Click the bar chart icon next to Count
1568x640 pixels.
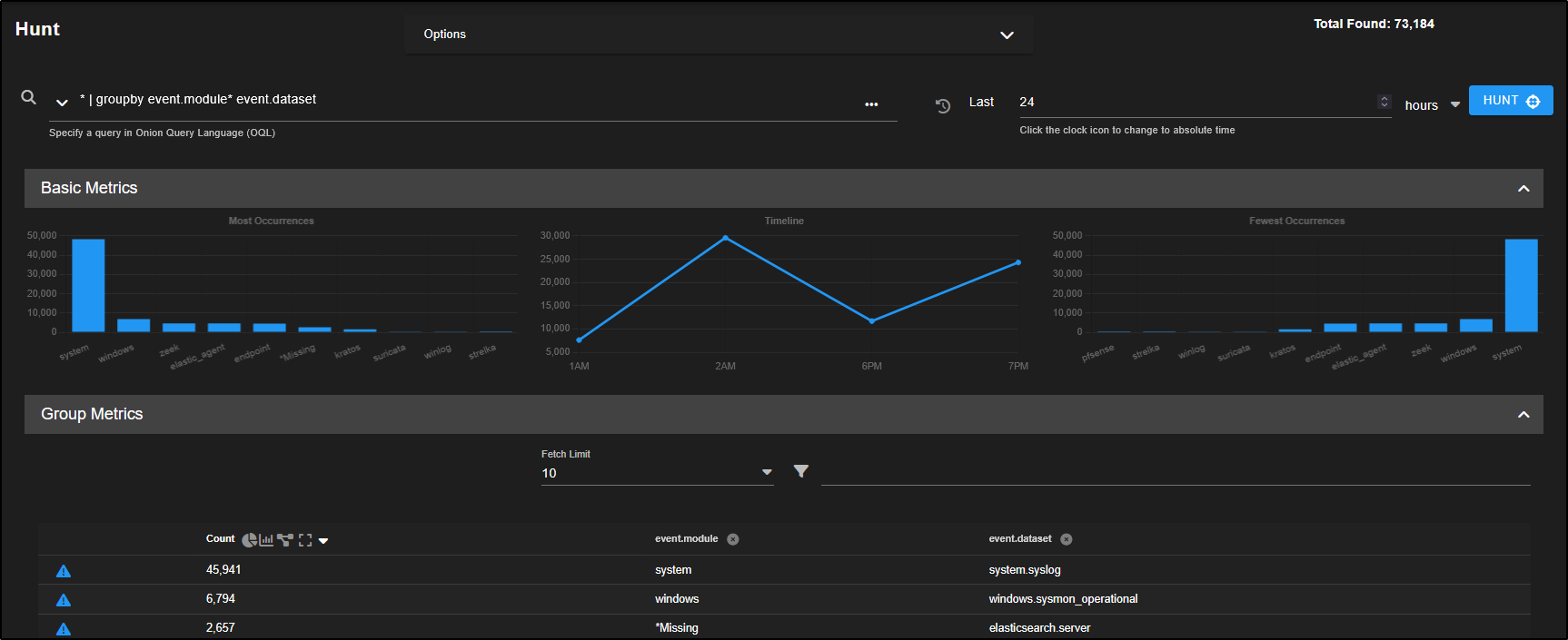coord(266,540)
